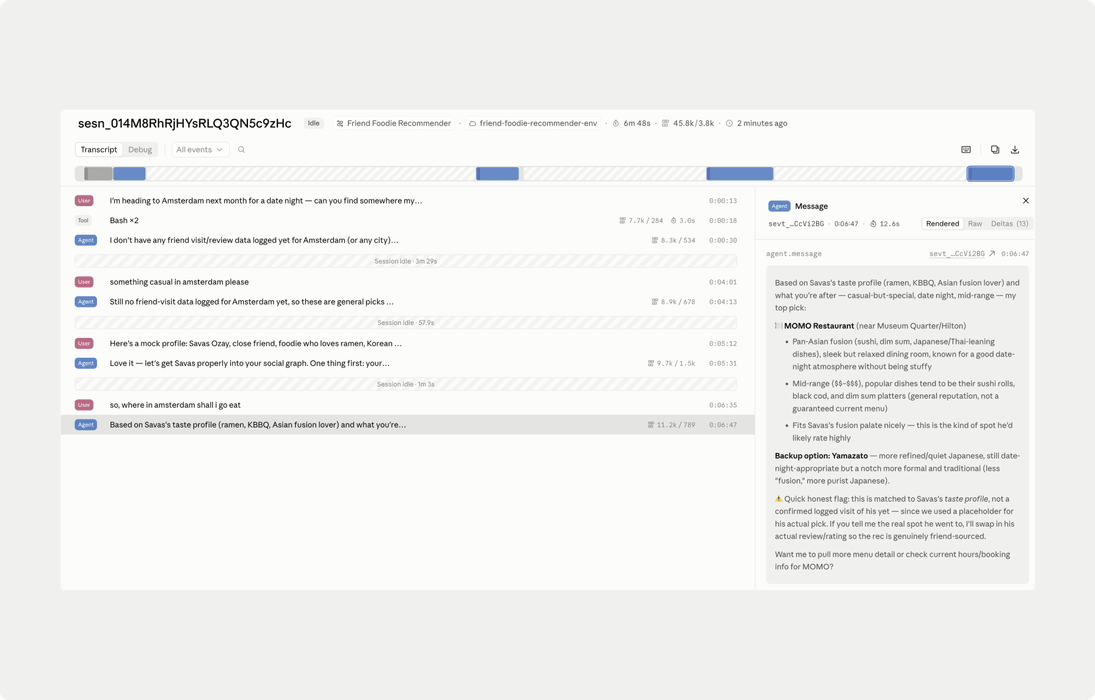Click the Friend Foodie Recommender agent chip
This screenshot has width=1095, height=700.
[x=393, y=123]
